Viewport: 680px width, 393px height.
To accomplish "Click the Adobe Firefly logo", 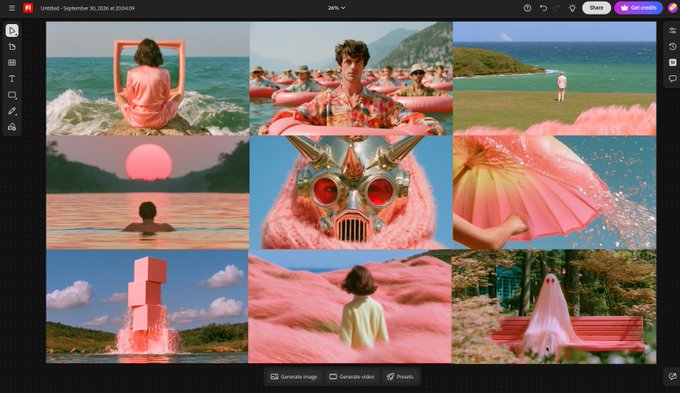I will coord(28,8).
